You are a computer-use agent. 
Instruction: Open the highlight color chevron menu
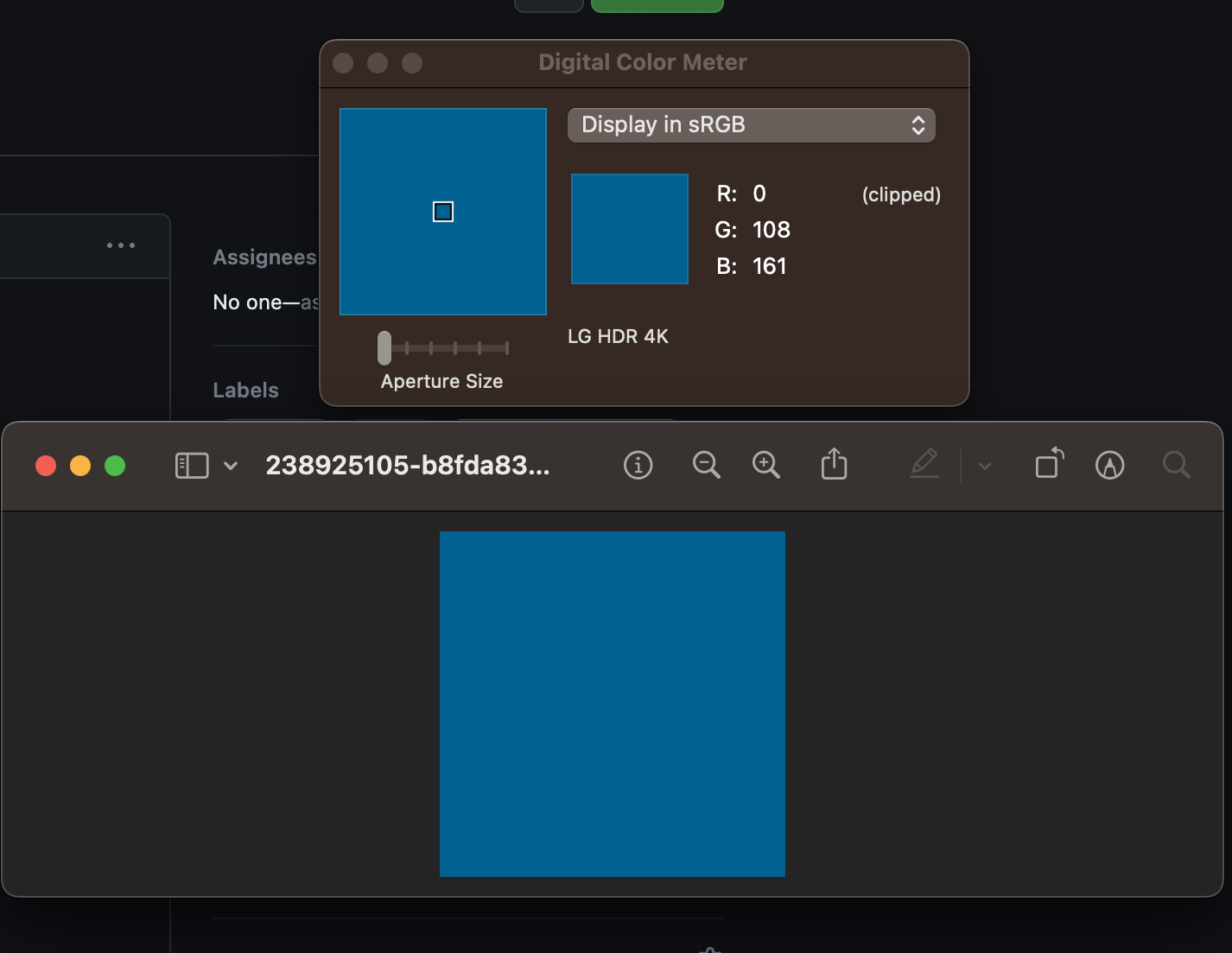984,466
